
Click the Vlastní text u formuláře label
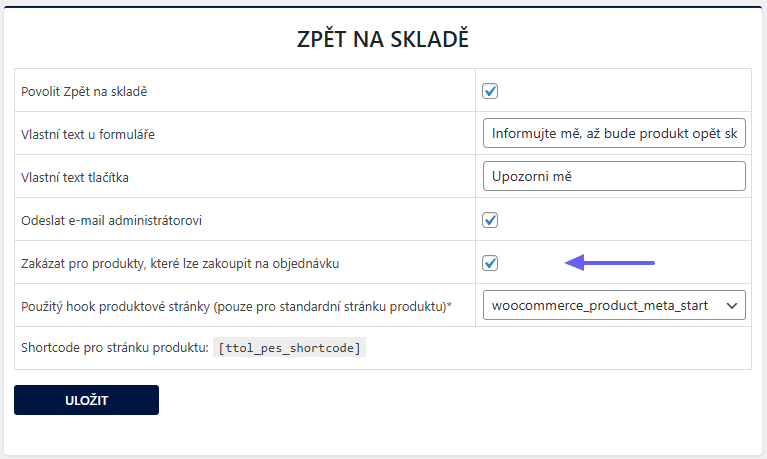pyautogui.click(x=88, y=135)
